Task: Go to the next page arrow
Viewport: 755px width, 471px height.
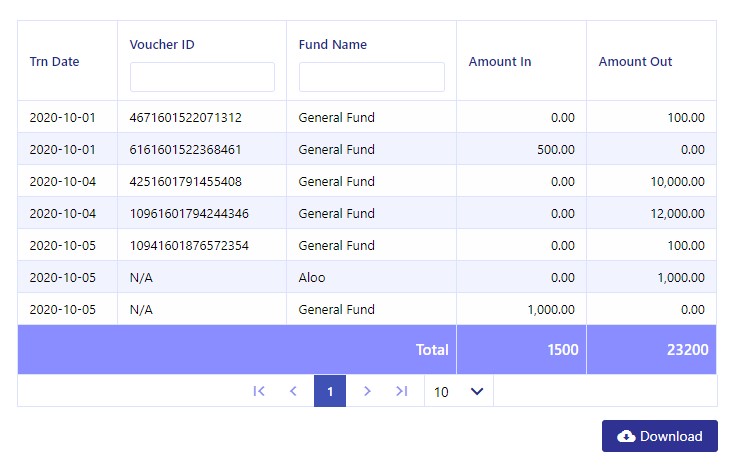Action: tap(367, 391)
